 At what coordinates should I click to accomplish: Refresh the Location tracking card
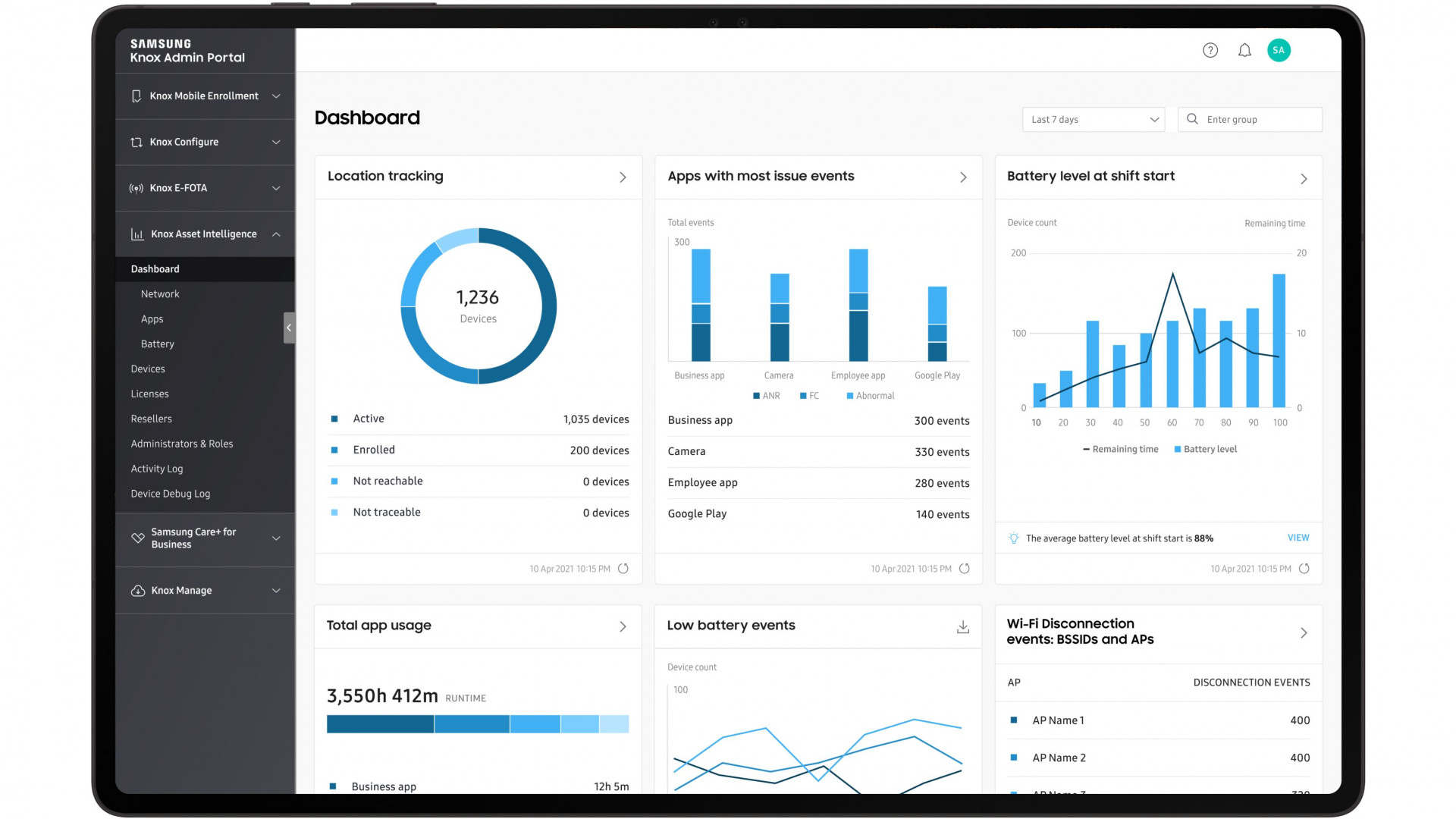pos(623,569)
